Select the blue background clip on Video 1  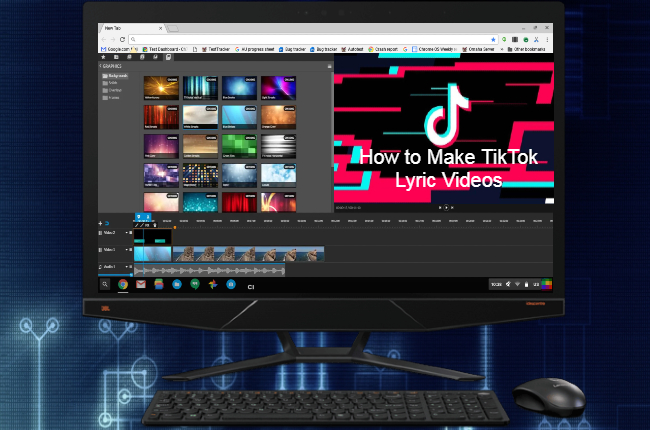click(153, 254)
